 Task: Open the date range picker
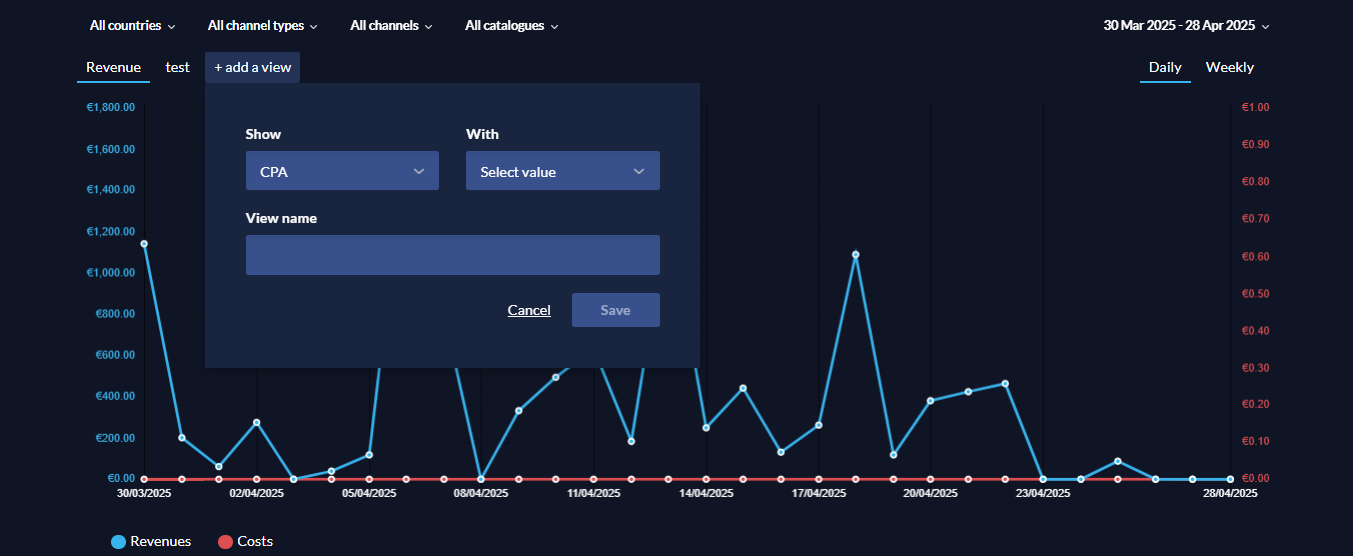1186,26
